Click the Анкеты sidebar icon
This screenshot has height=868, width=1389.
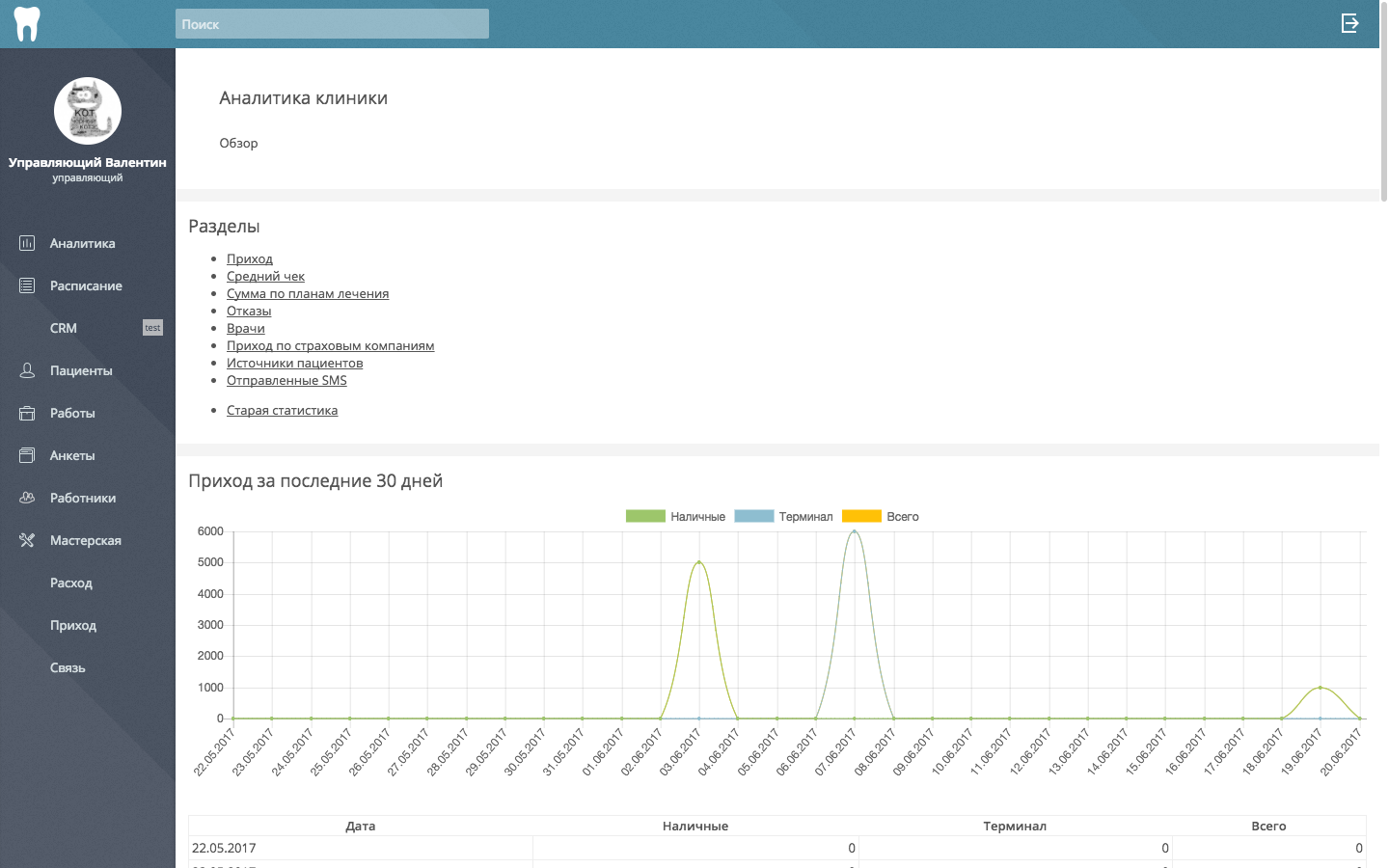(27, 455)
